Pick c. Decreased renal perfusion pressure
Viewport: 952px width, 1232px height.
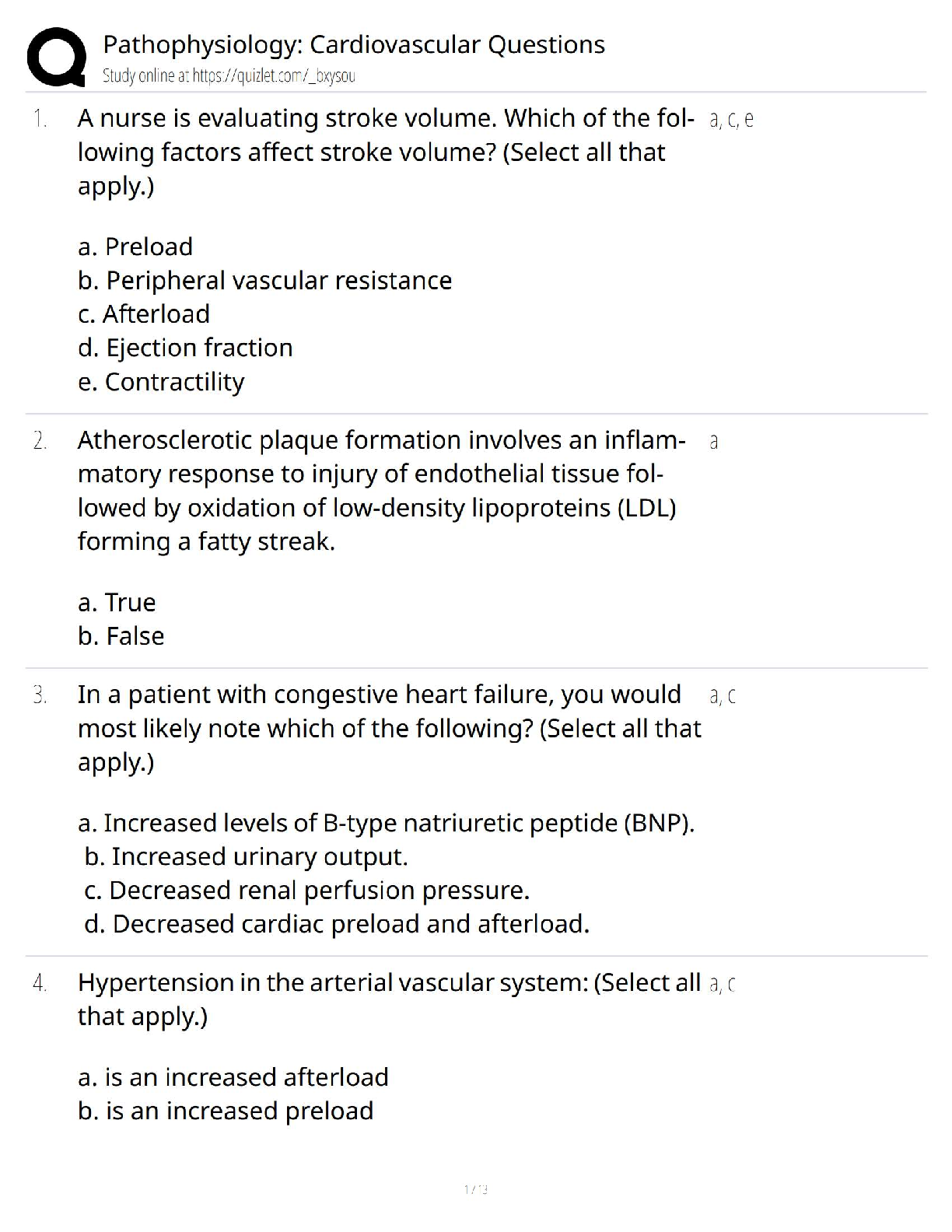306,891
